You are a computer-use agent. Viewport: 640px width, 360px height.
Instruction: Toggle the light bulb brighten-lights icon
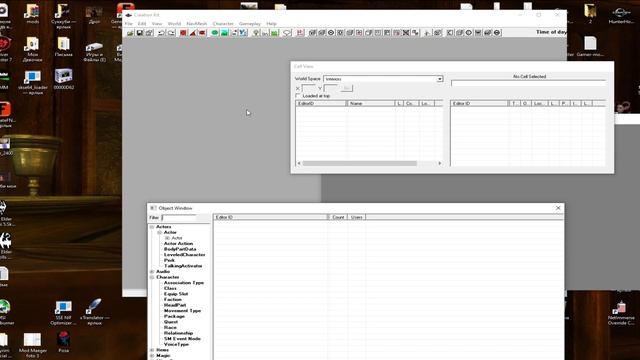tap(256, 33)
